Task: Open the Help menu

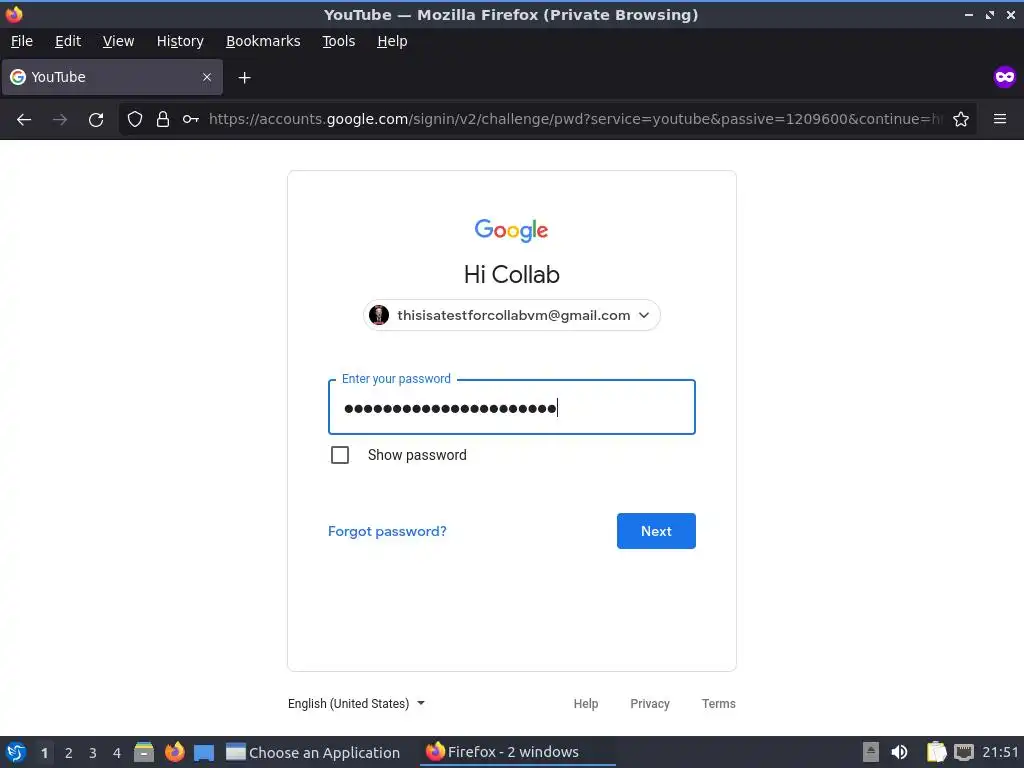Action: point(392,41)
